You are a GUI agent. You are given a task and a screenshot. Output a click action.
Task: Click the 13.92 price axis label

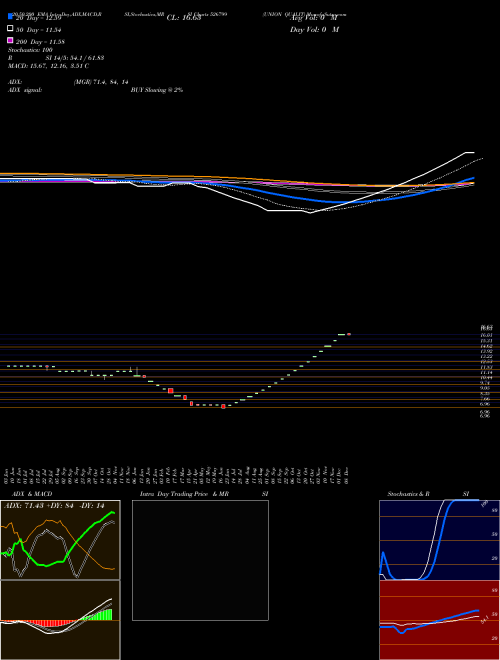[486, 351]
